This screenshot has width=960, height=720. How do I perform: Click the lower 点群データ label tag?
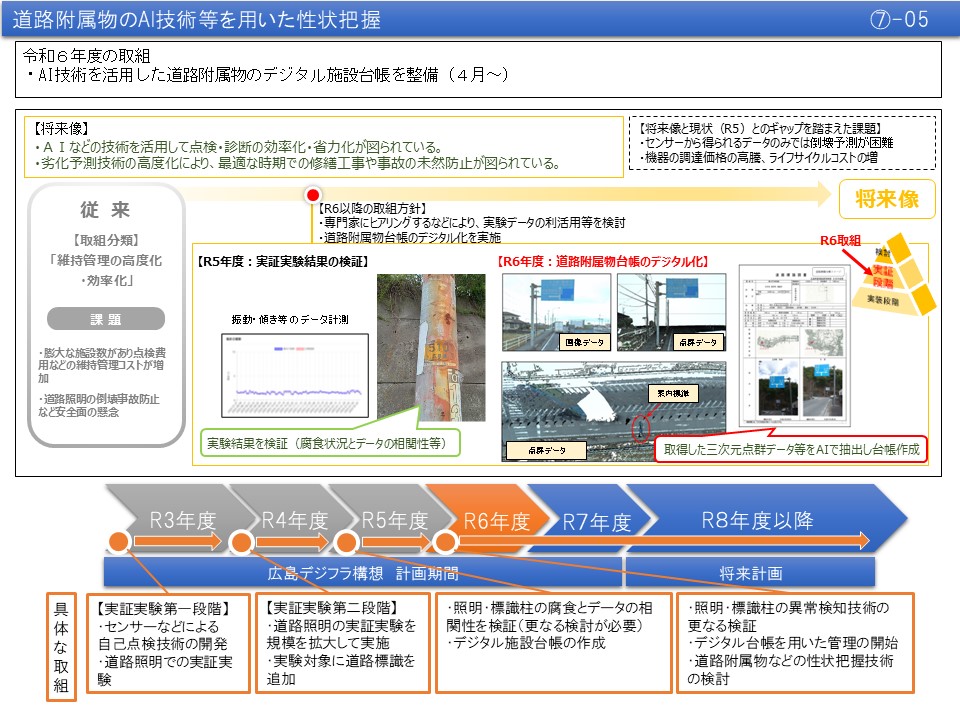tap(546, 451)
